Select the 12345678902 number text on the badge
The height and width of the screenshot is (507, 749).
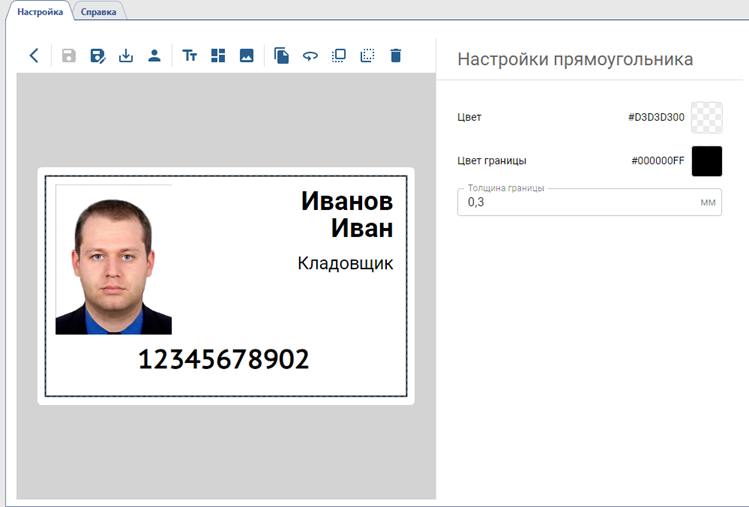pos(223,359)
